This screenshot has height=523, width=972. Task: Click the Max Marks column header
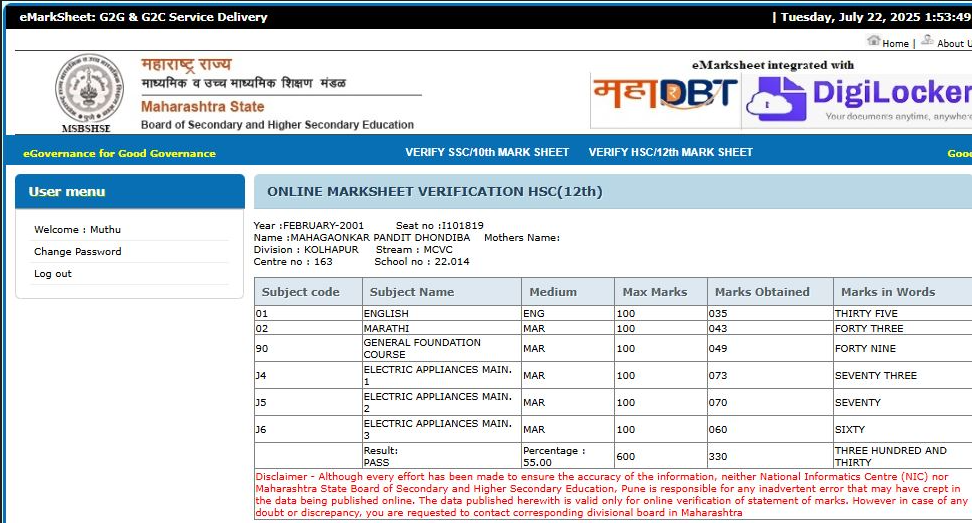point(655,292)
